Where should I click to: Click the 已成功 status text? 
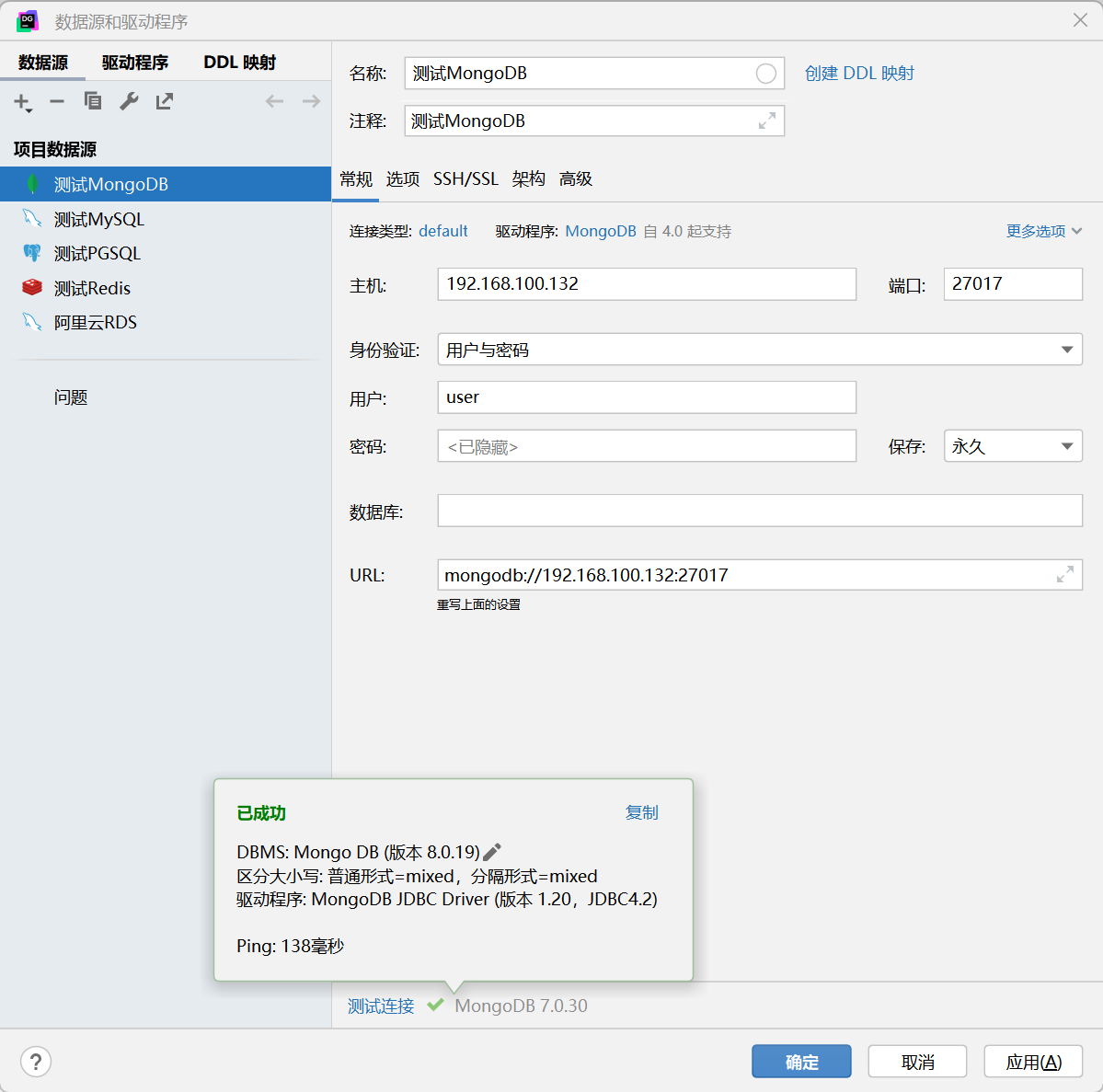[x=261, y=813]
